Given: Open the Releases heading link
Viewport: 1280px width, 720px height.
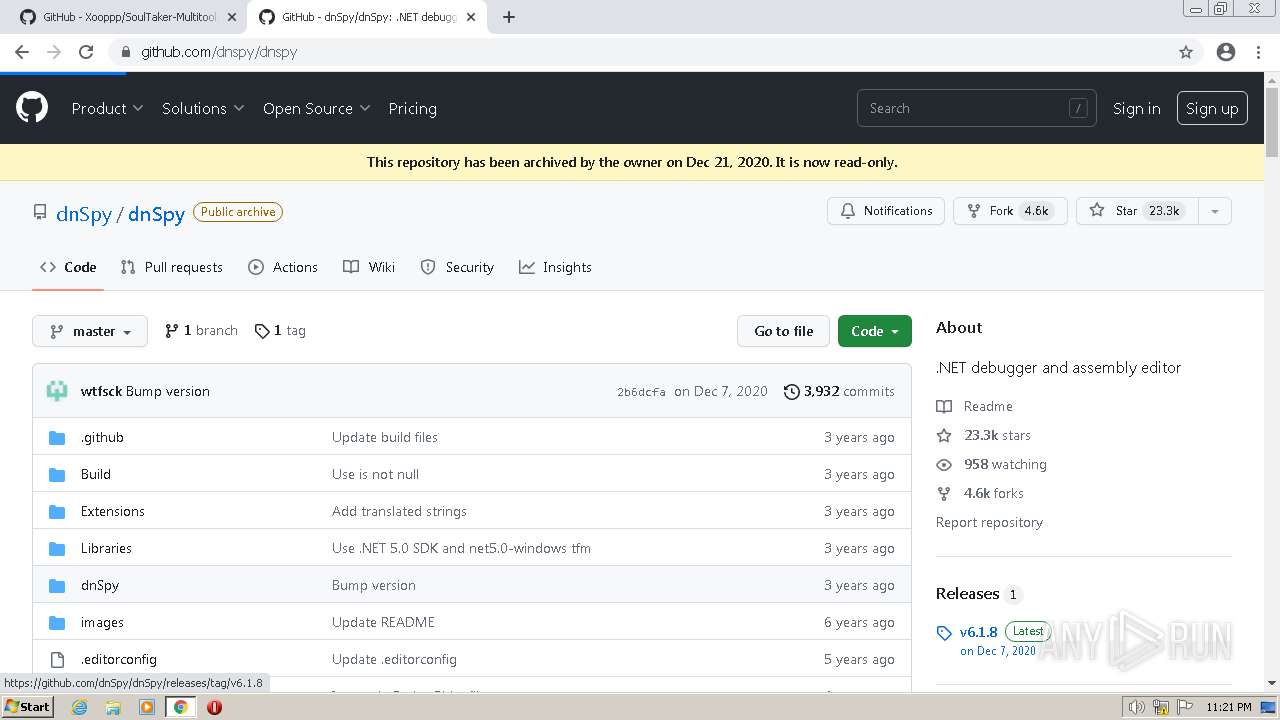Looking at the screenshot, I should [967, 593].
